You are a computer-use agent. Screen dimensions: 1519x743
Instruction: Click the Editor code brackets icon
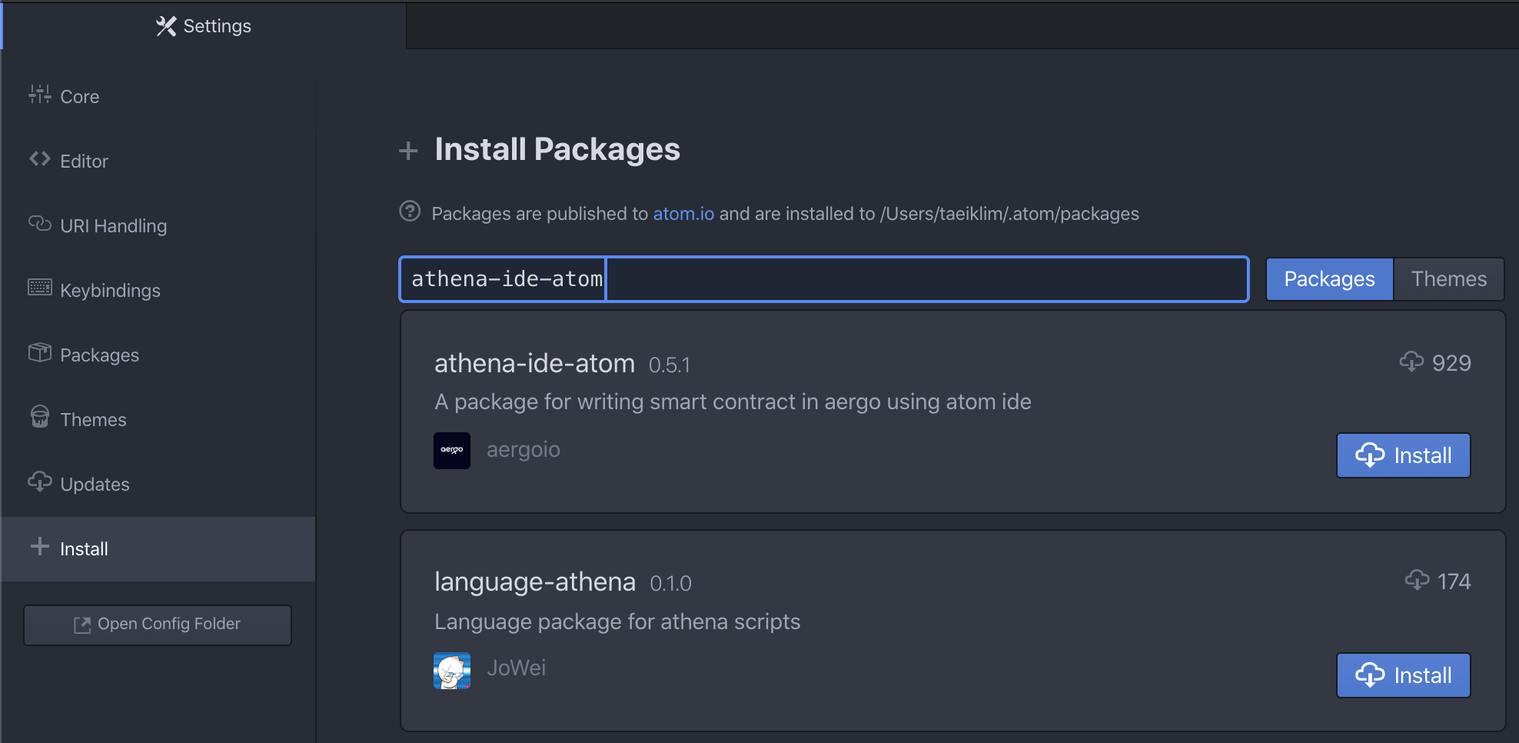40,159
